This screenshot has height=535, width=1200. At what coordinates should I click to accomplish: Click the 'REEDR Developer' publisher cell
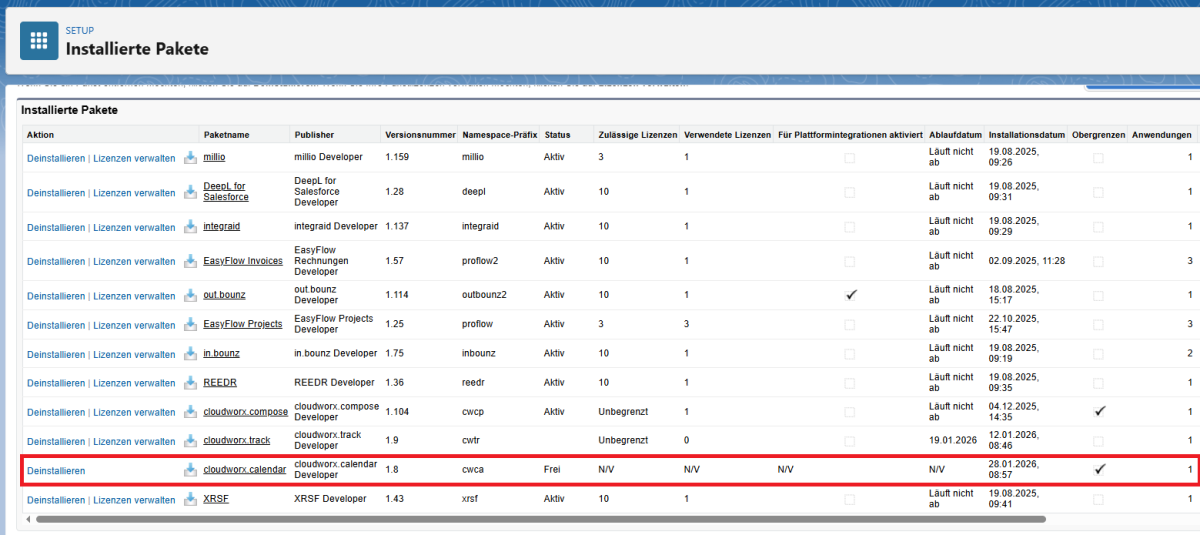click(334, 382)
